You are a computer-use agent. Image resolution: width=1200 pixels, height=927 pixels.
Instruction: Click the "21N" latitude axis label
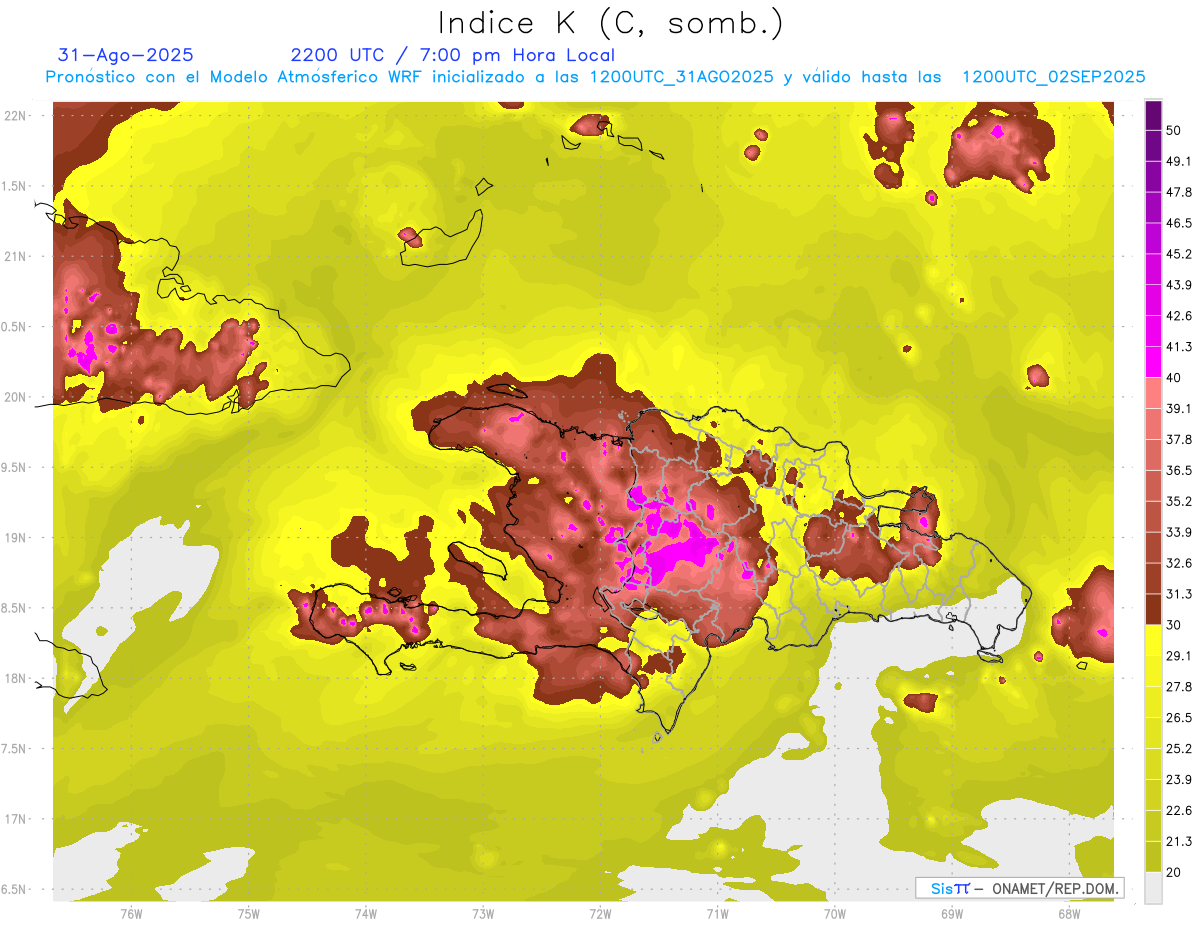pyautogui.click(x=14, y=256)
